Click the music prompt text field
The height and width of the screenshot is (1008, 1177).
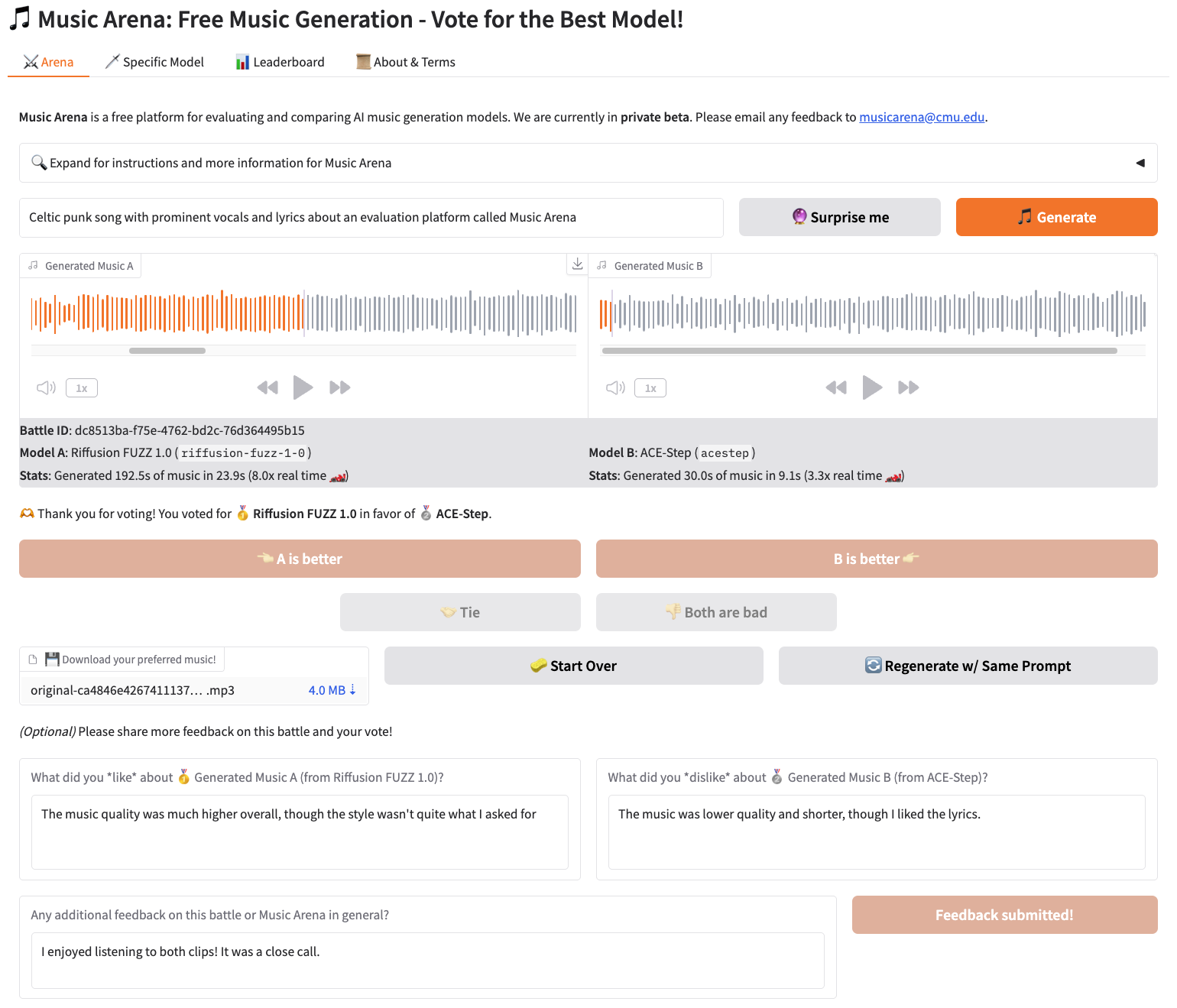pyautogui.click(x=371, y=217)
